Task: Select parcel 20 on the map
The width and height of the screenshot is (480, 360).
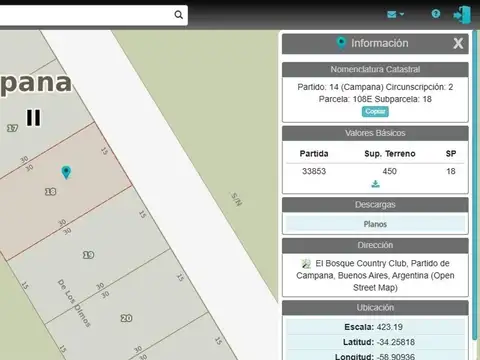Action: click(126, 318)
